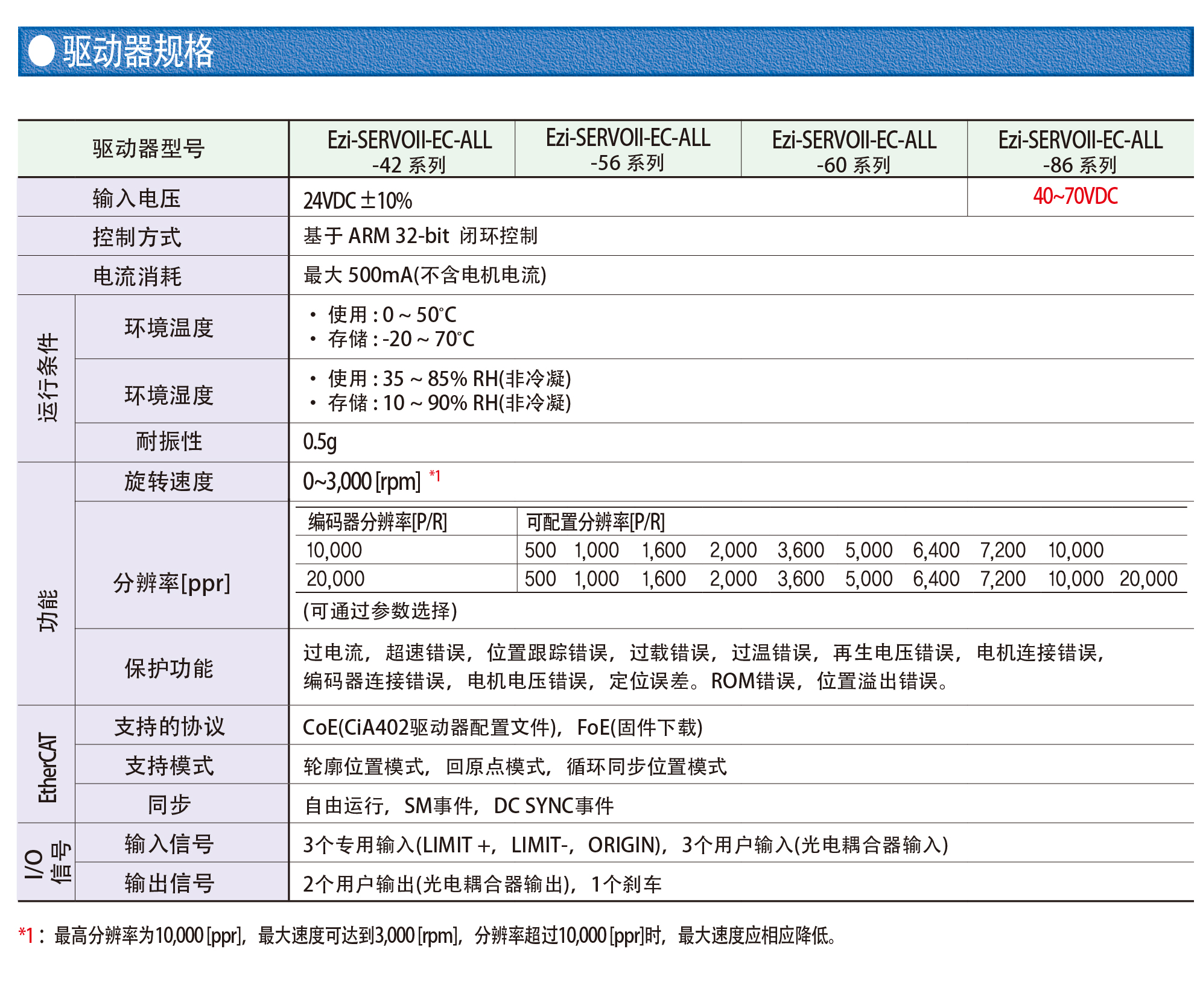Click the ROM错误 protection item
This screenshot has width=1200, height=1008.
(754, 681)
